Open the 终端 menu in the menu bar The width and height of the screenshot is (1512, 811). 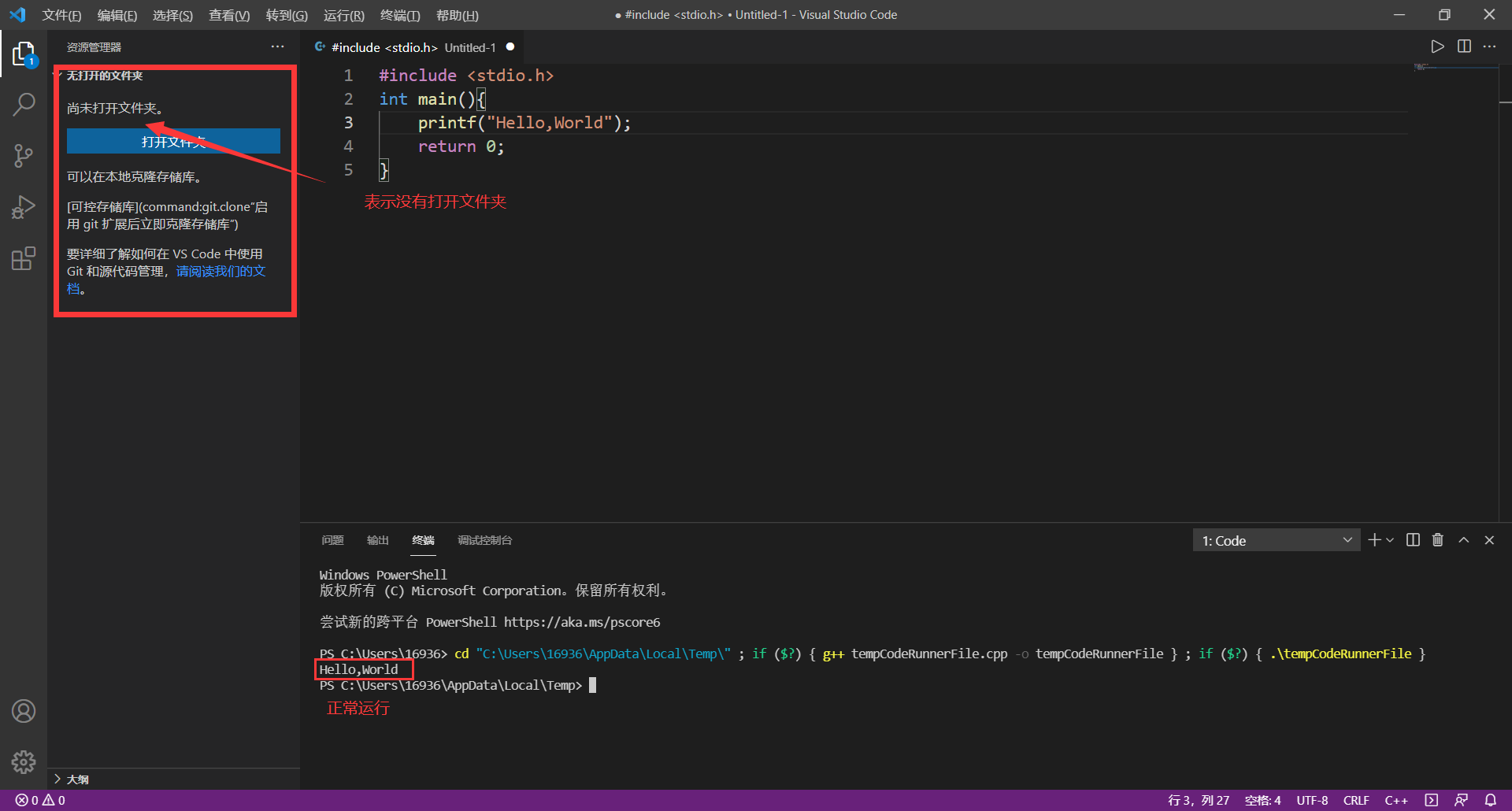[399, 15]
